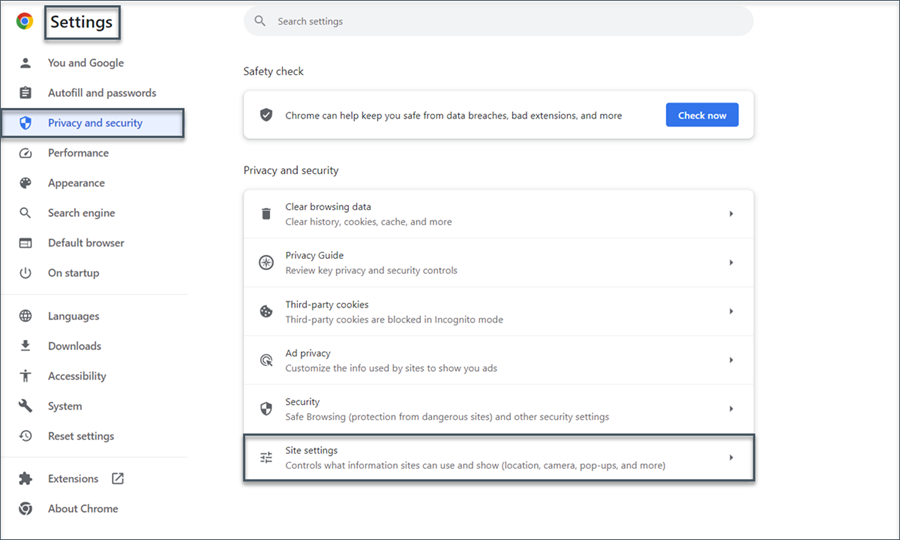Click the Settings page title
This screenshot has height=540, width=900.
[82, 22]
